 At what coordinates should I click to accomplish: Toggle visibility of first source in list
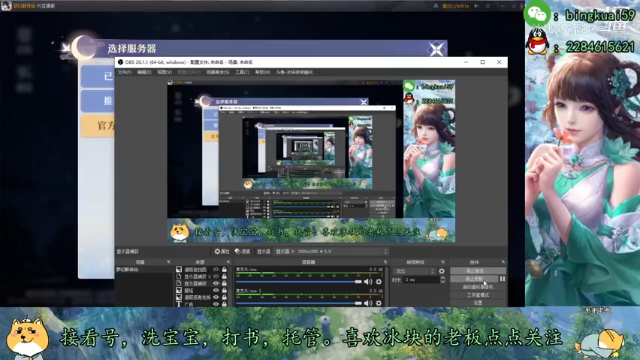tap(216, 269)
